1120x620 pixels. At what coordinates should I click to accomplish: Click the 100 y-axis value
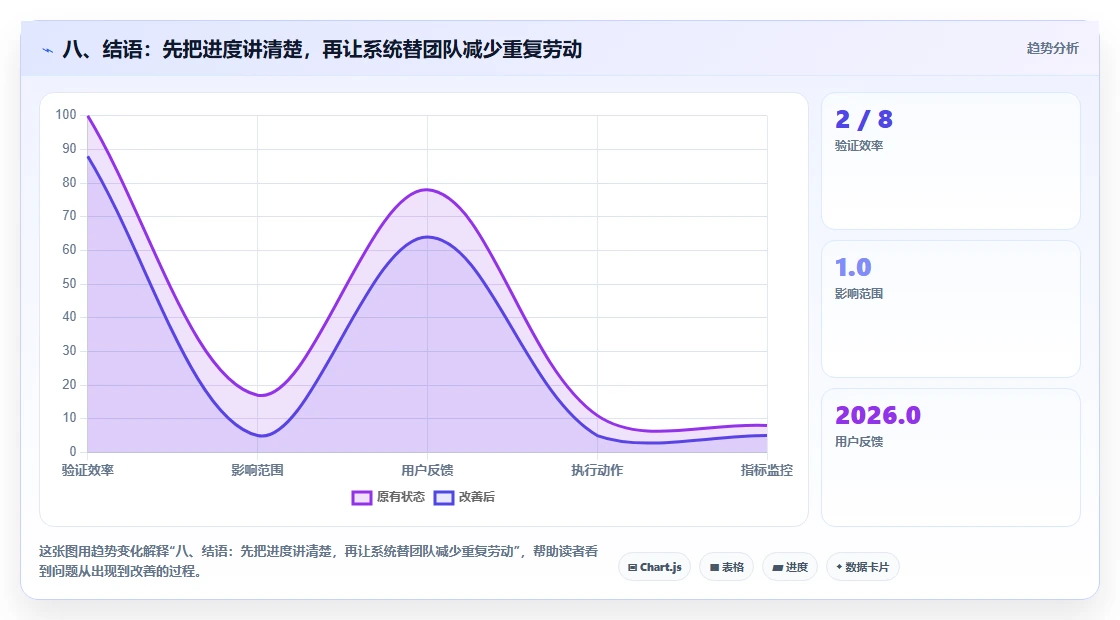click(x=66, y=115)
